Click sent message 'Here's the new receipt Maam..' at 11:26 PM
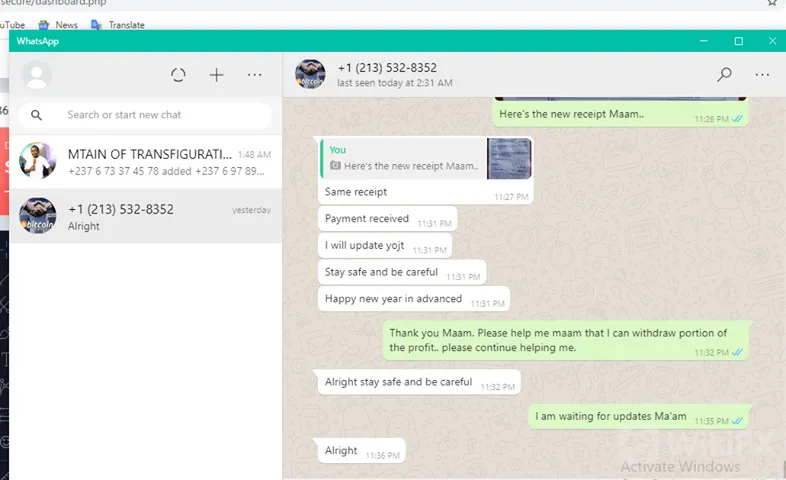Viewport: 786px width, 480px height. [621, 114]
